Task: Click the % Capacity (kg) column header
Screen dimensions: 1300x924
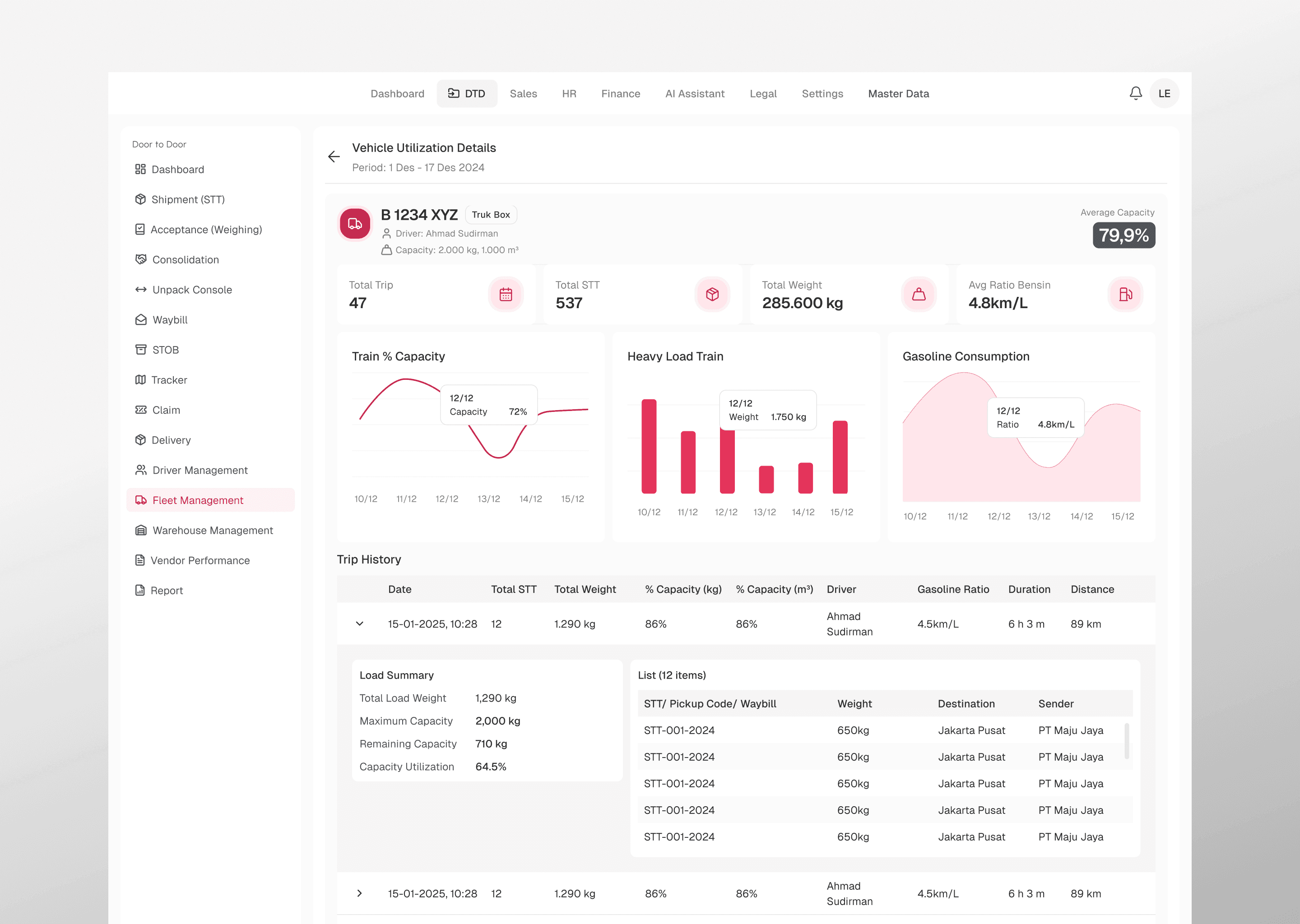Action: tap(683, 589)
